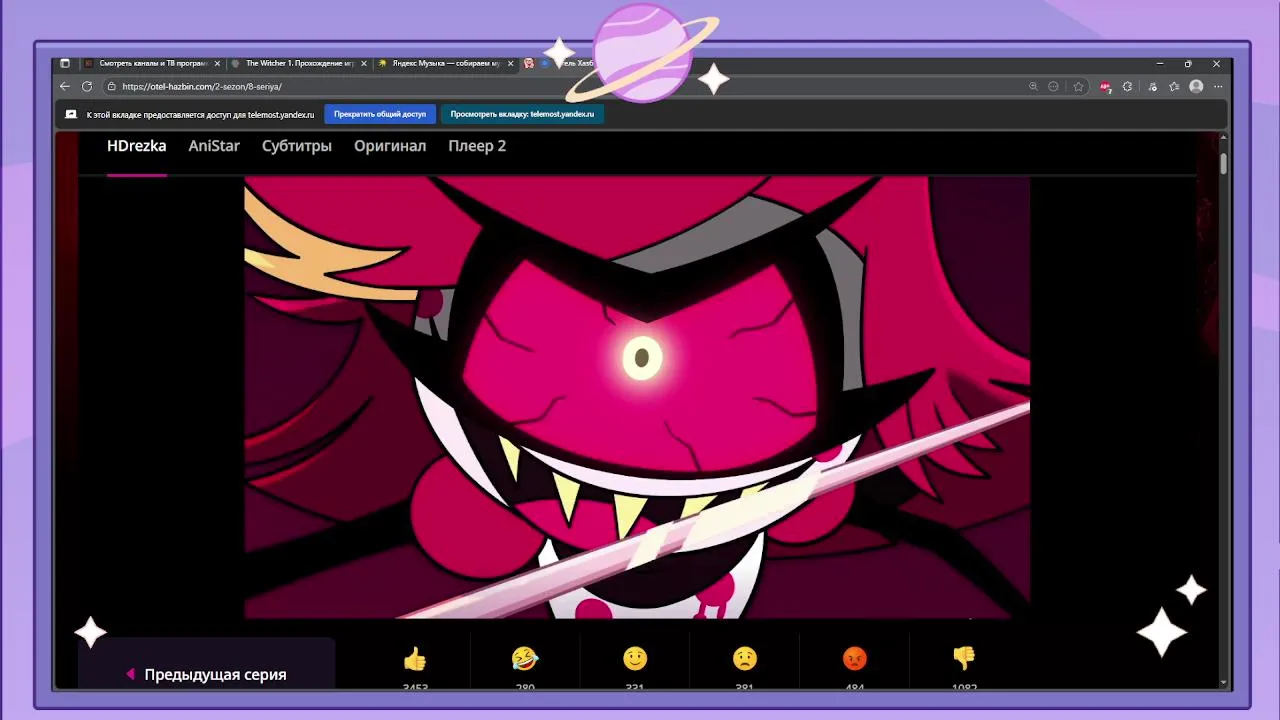1280x720 pixels.
Task: Select the Субтитры player tab
Action: [x=297, y=146]
